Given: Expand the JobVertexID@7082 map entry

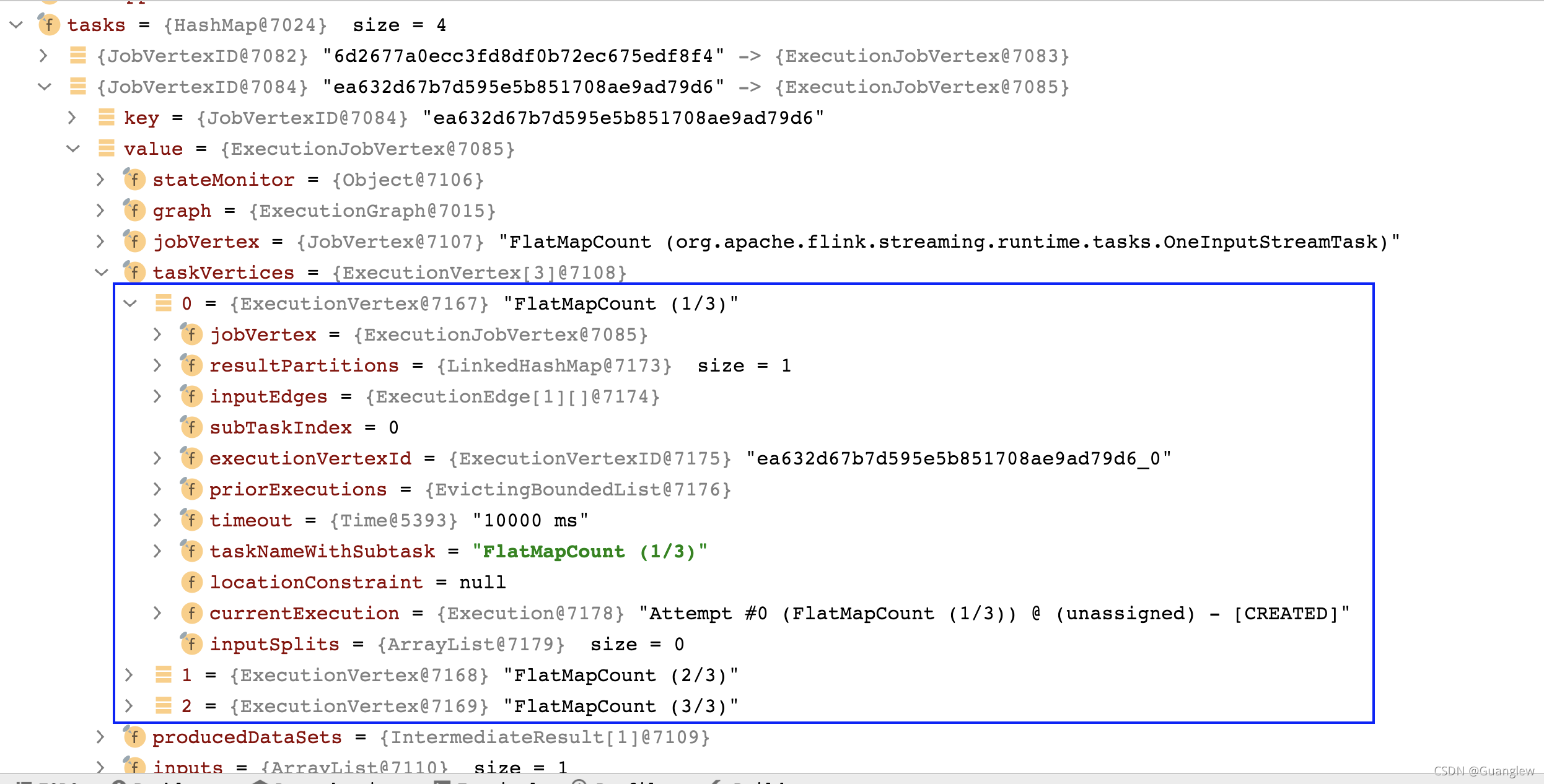Looking at the screenshot, I should (x=43, y=56).
